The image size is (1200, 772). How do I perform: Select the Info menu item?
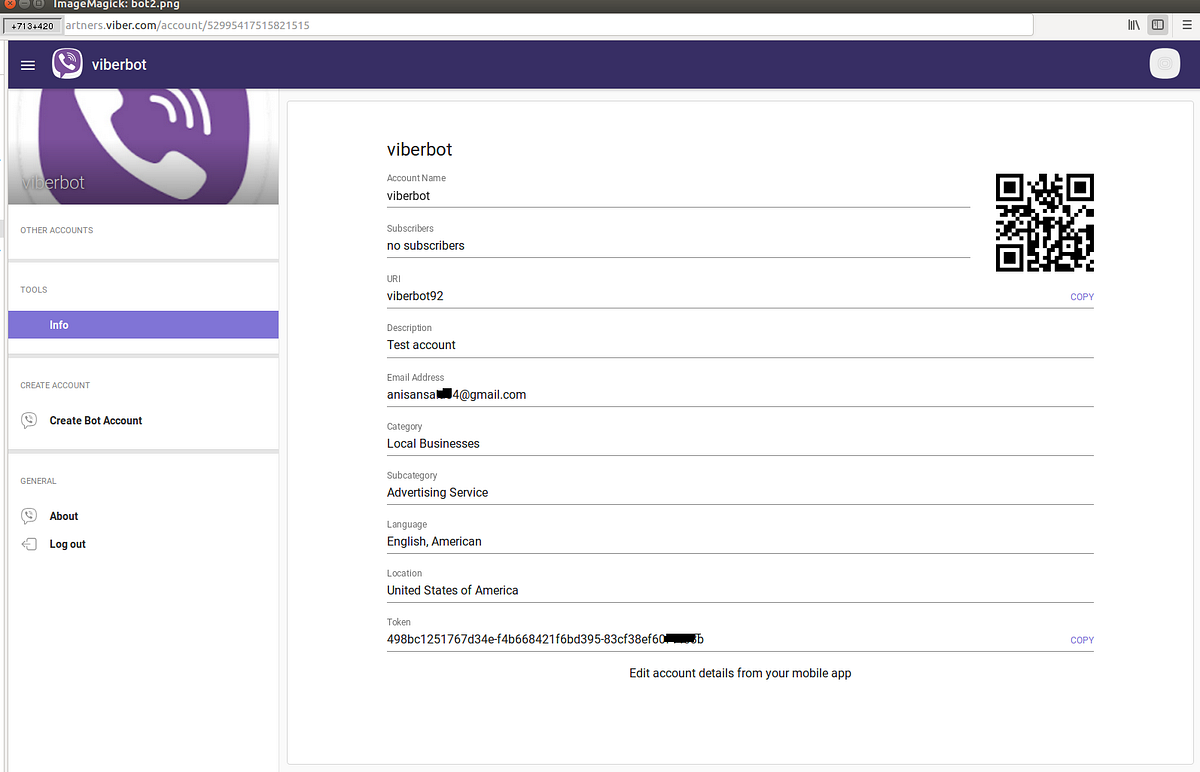click(x=143, y=325)
